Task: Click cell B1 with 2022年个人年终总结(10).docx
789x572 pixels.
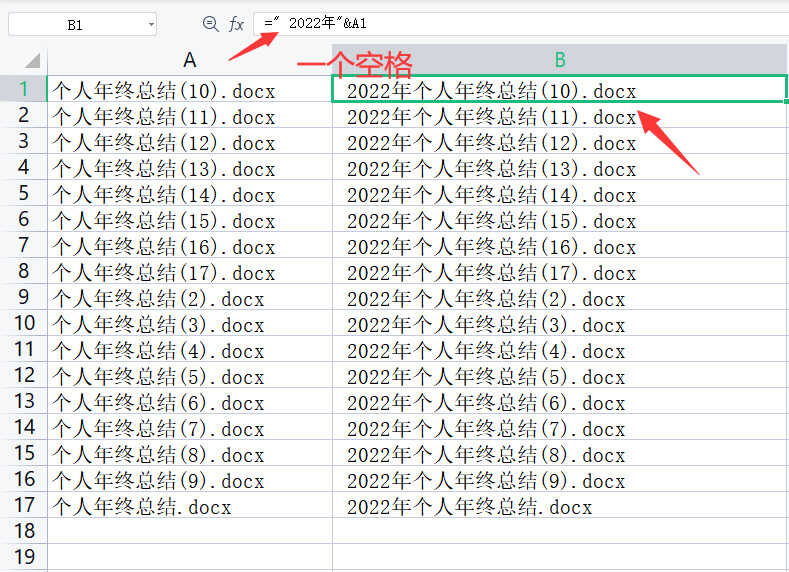Action: click(560, 91)
